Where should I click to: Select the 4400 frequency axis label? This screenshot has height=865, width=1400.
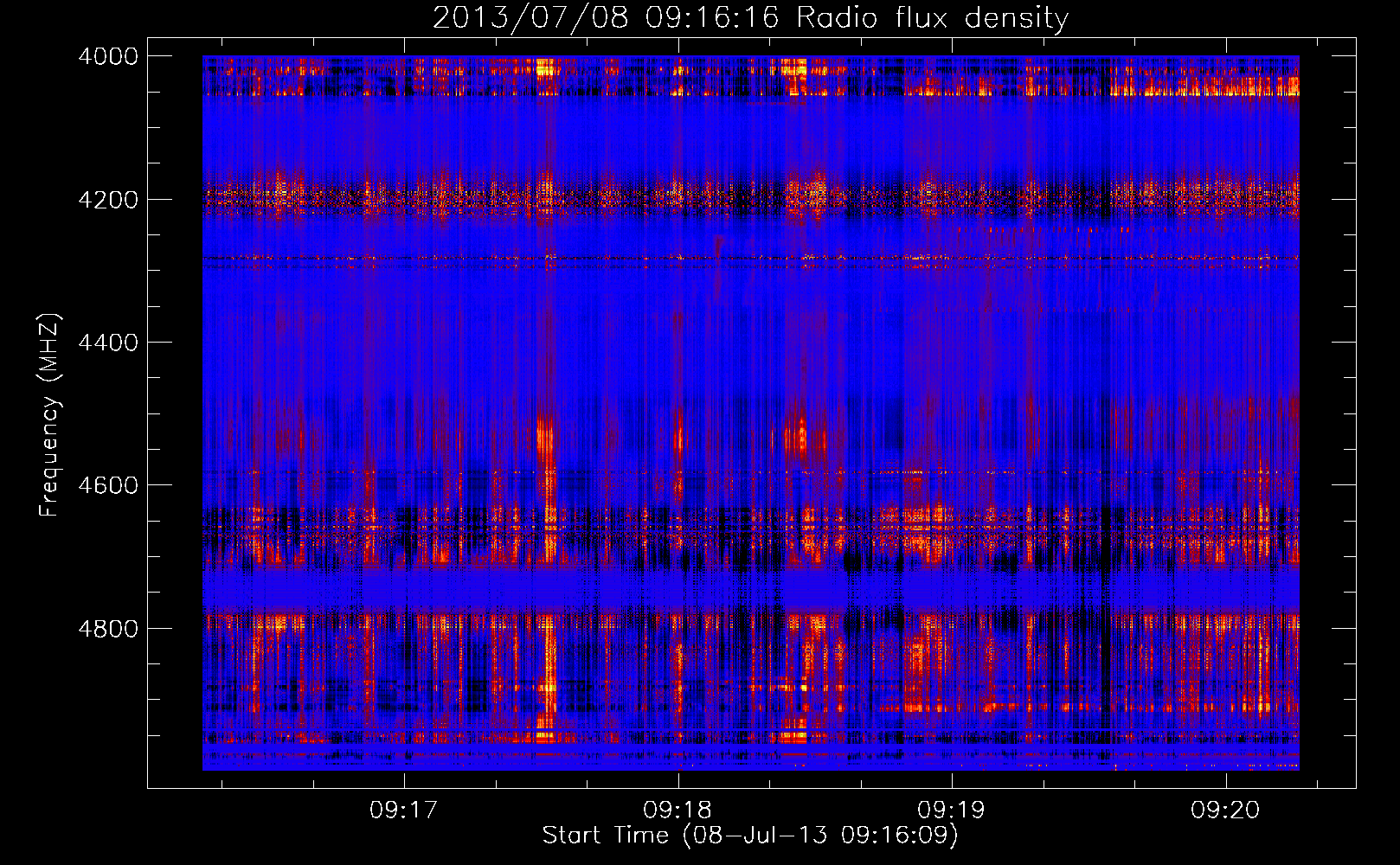(108, 343)
